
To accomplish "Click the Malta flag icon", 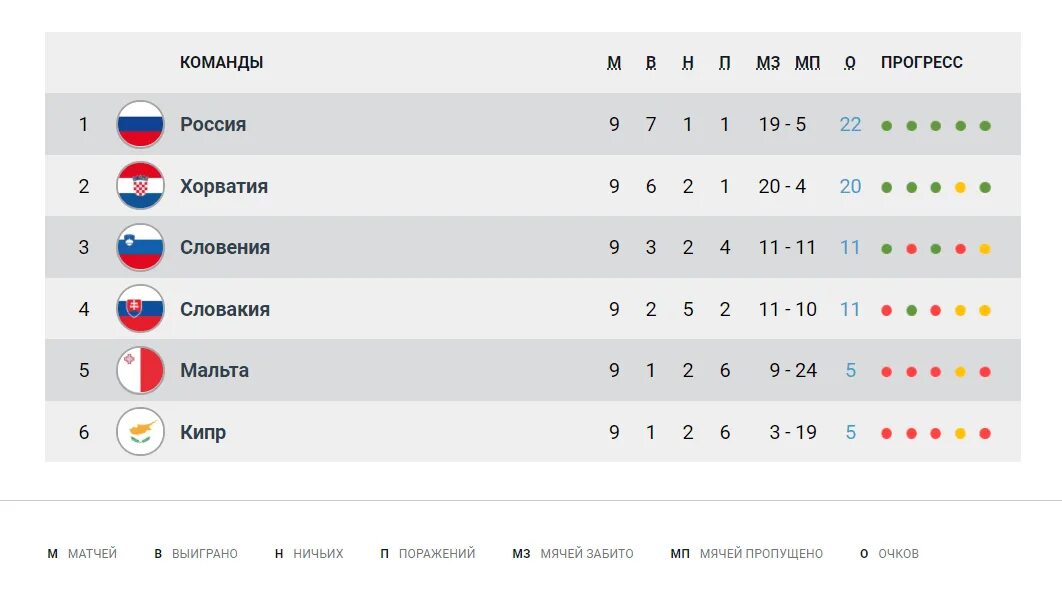I will point(140,371).
